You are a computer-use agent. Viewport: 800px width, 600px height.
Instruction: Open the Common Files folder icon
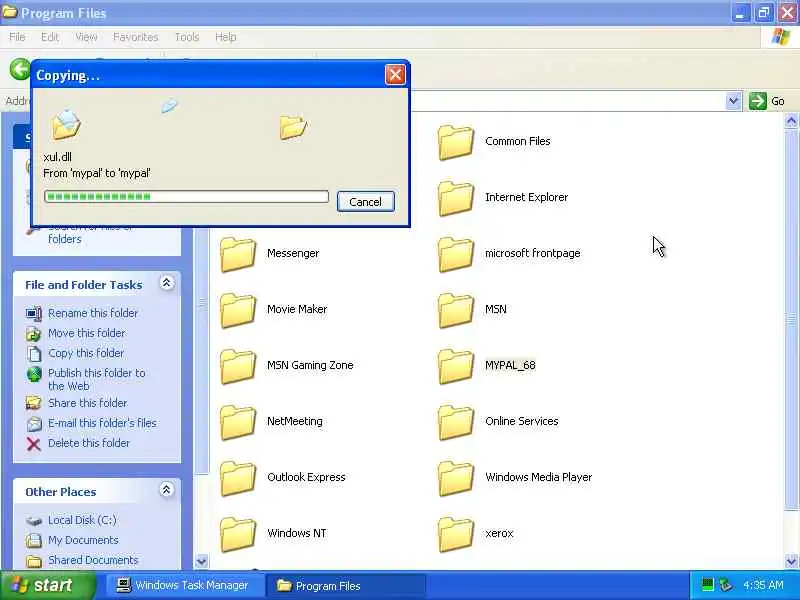tap(456, 142)
